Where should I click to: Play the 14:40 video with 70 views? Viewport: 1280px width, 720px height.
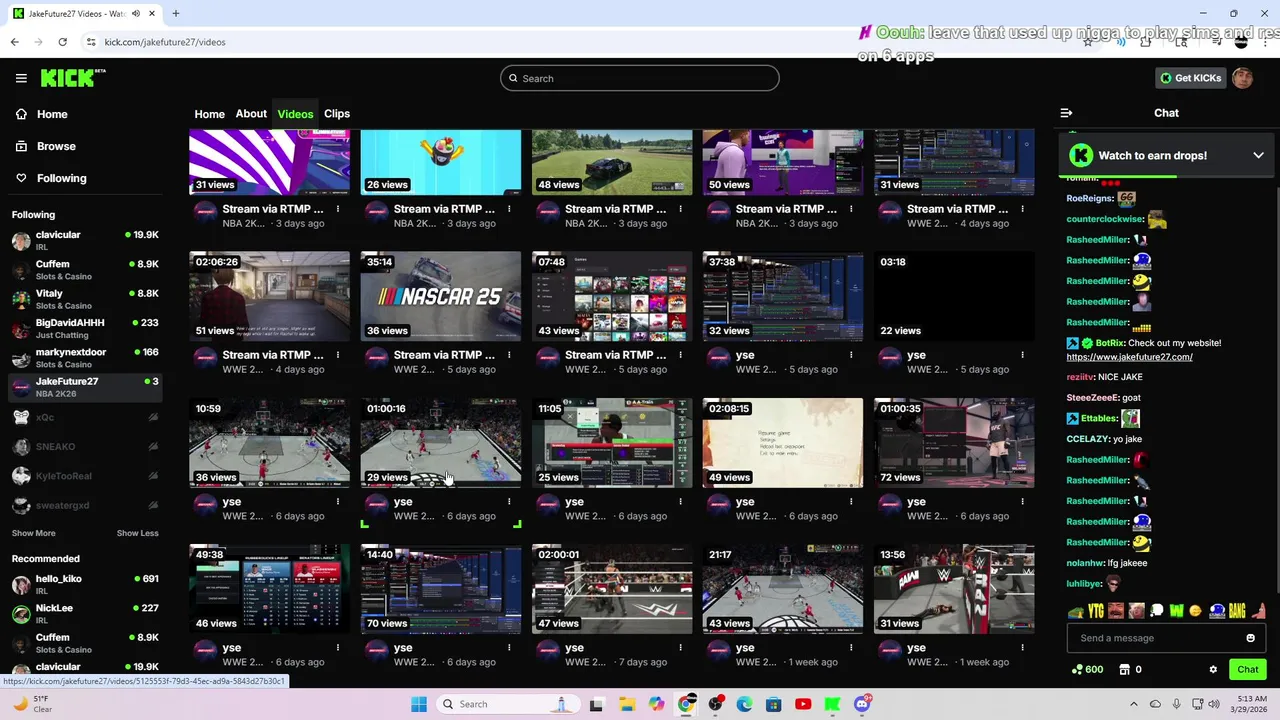pyautogui.click(x=441, y=589)
